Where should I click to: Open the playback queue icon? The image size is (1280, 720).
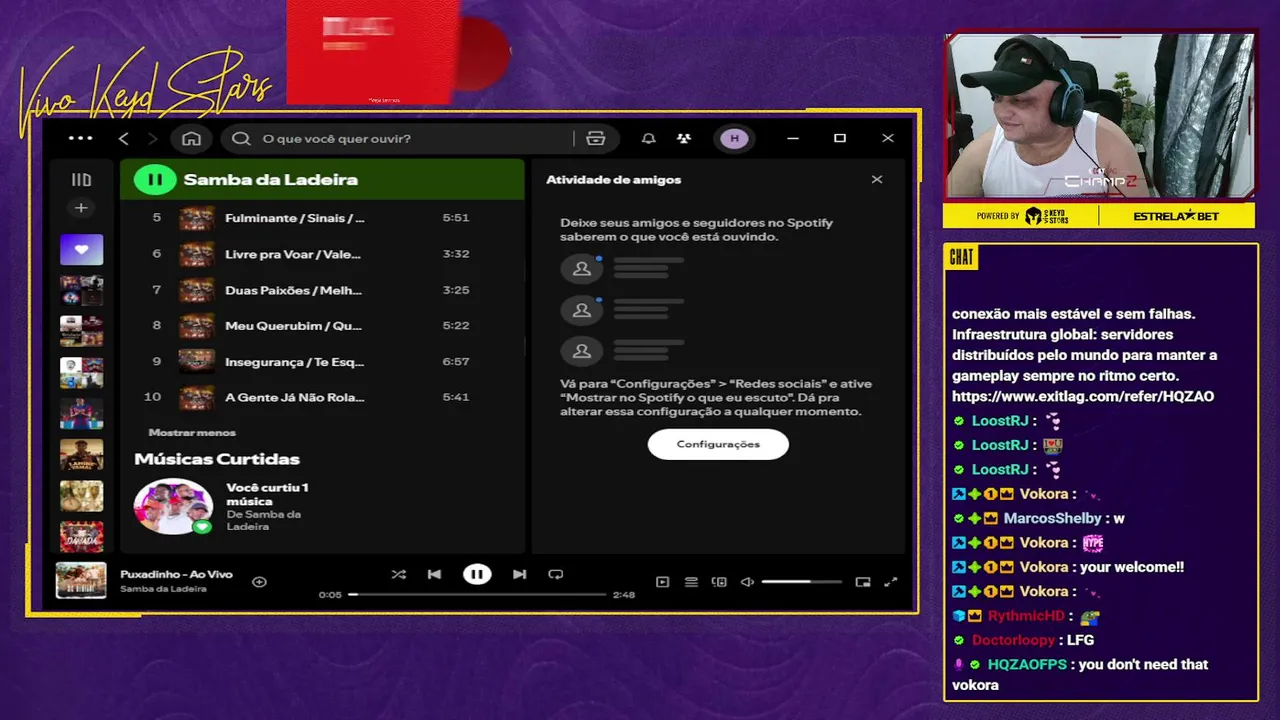690,582
